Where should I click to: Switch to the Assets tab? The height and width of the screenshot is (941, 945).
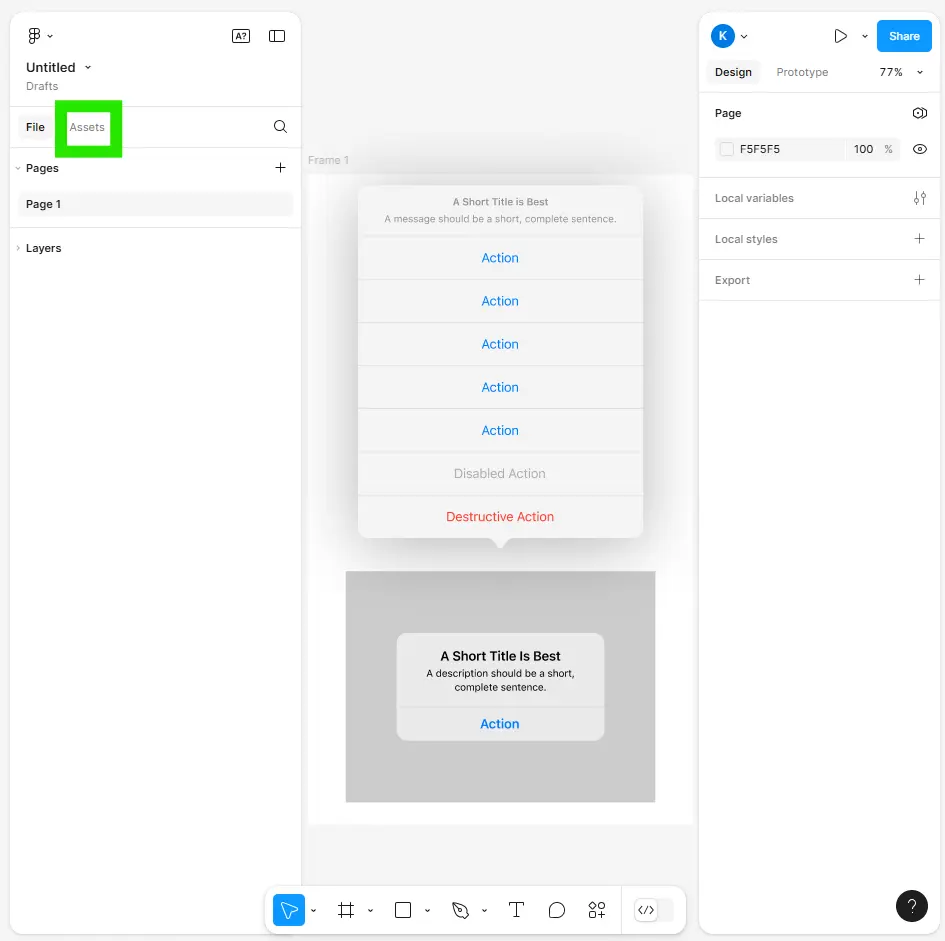click(87, 127)
